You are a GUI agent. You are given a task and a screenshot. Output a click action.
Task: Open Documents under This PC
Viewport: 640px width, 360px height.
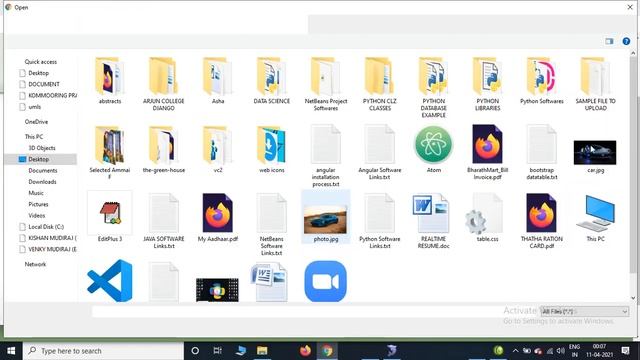[43, 170]
